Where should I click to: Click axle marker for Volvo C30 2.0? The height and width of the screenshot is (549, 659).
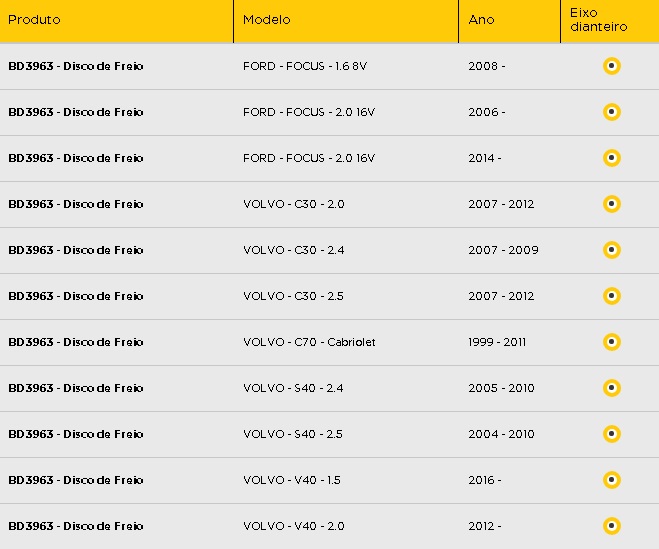(x=612, y=204)
